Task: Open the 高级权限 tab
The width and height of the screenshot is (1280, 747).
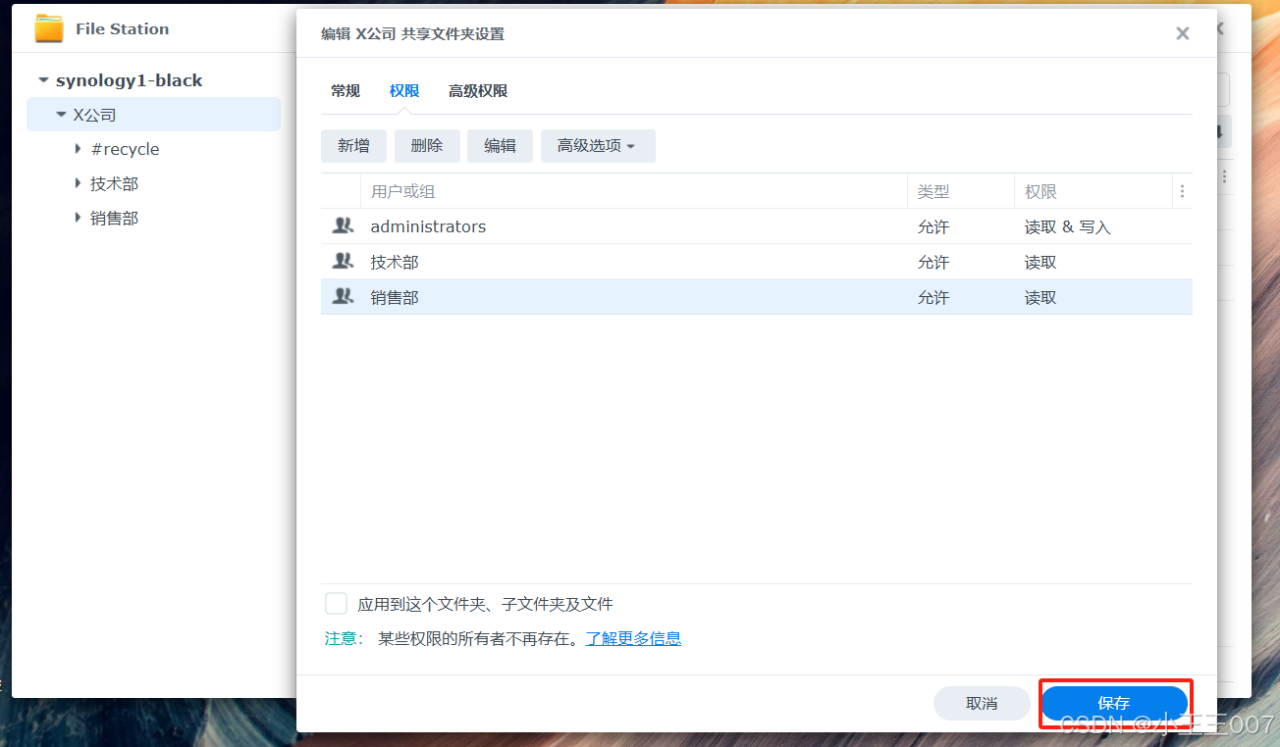Action: [478, 90]
